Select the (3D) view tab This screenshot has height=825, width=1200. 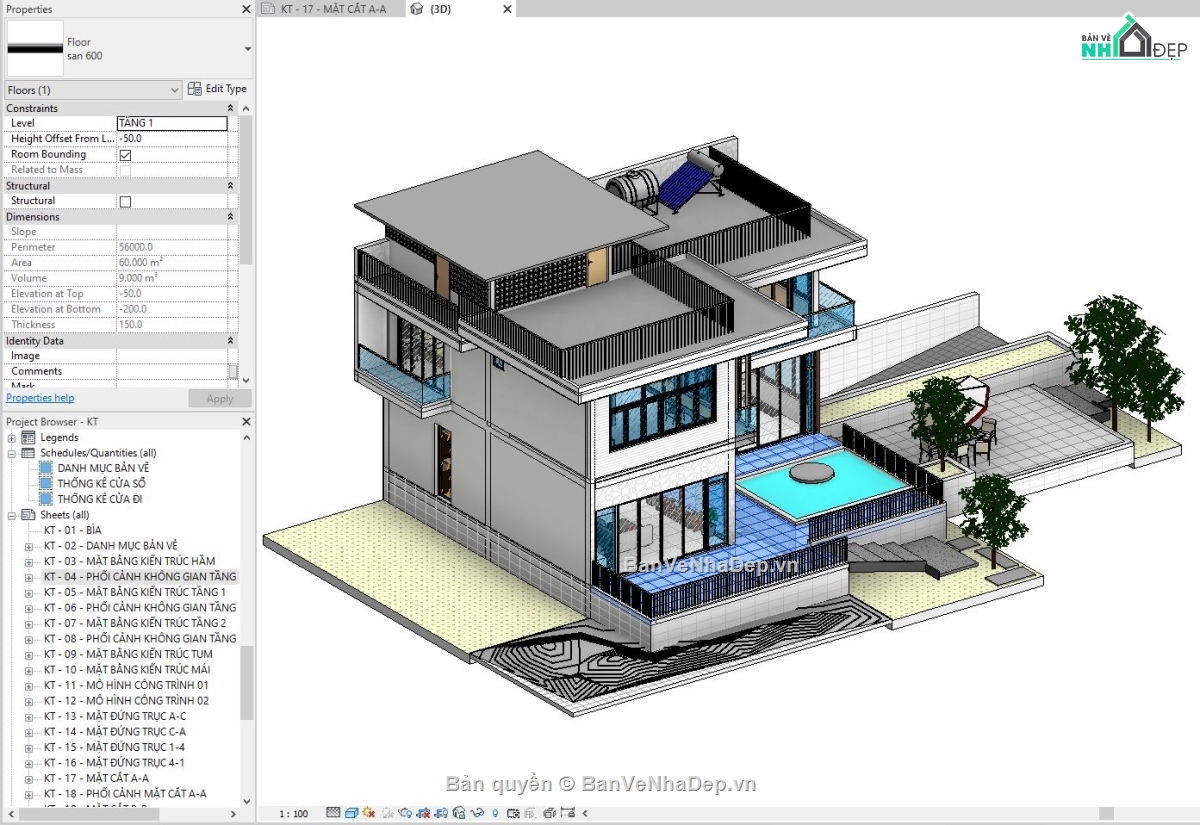point(440,9)
